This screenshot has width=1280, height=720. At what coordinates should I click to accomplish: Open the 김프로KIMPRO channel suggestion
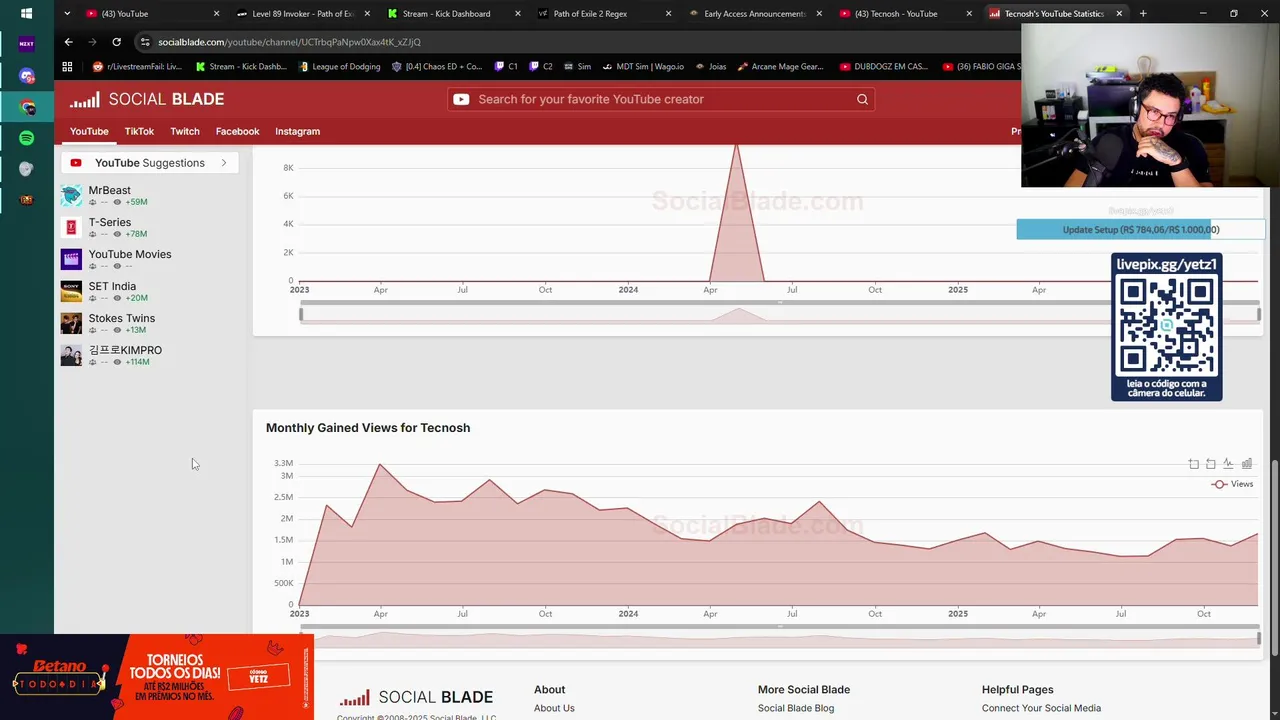pyautogui.click(x=125, y=350)
